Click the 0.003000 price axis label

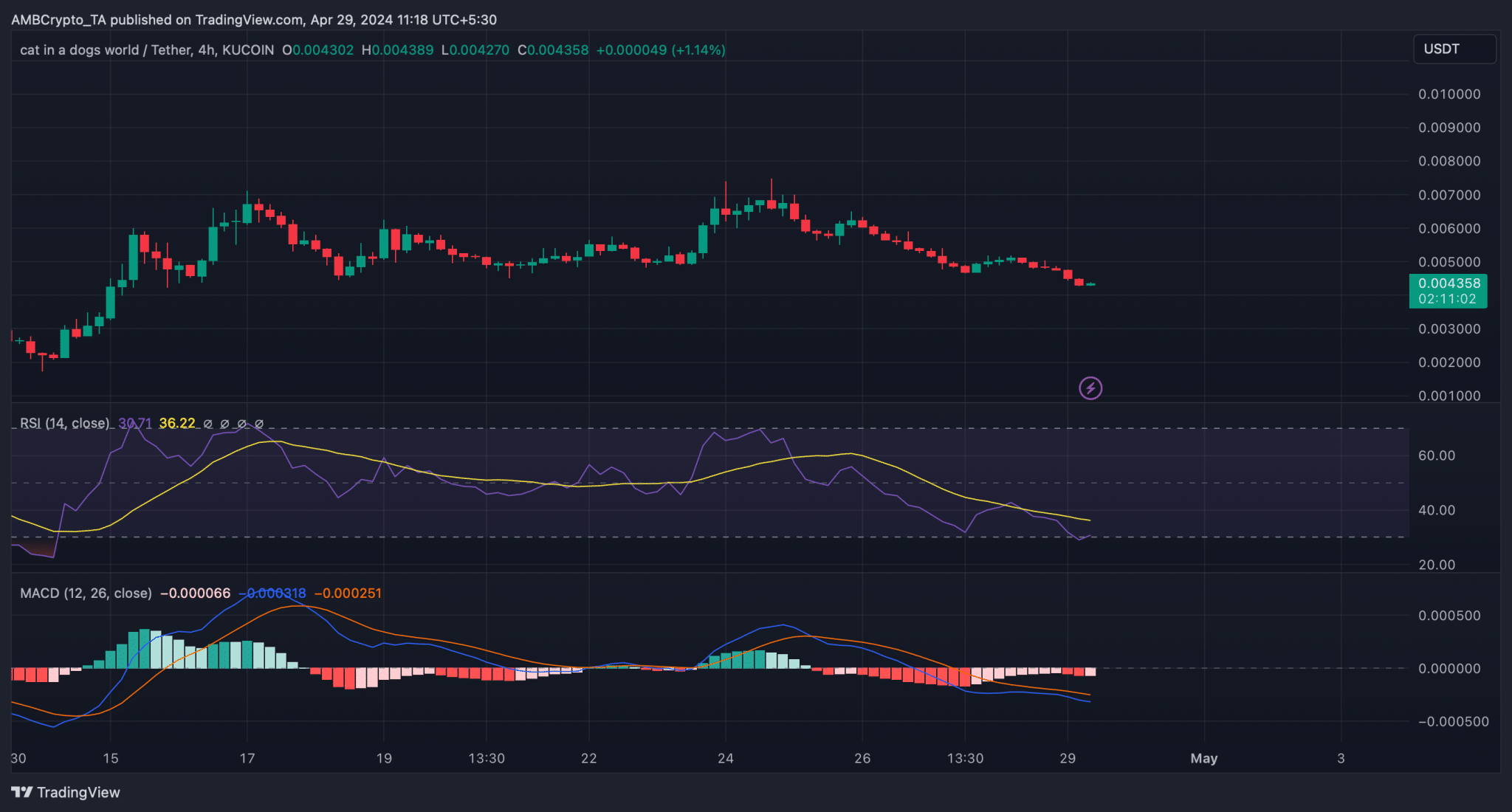(x=1449, y=329)
